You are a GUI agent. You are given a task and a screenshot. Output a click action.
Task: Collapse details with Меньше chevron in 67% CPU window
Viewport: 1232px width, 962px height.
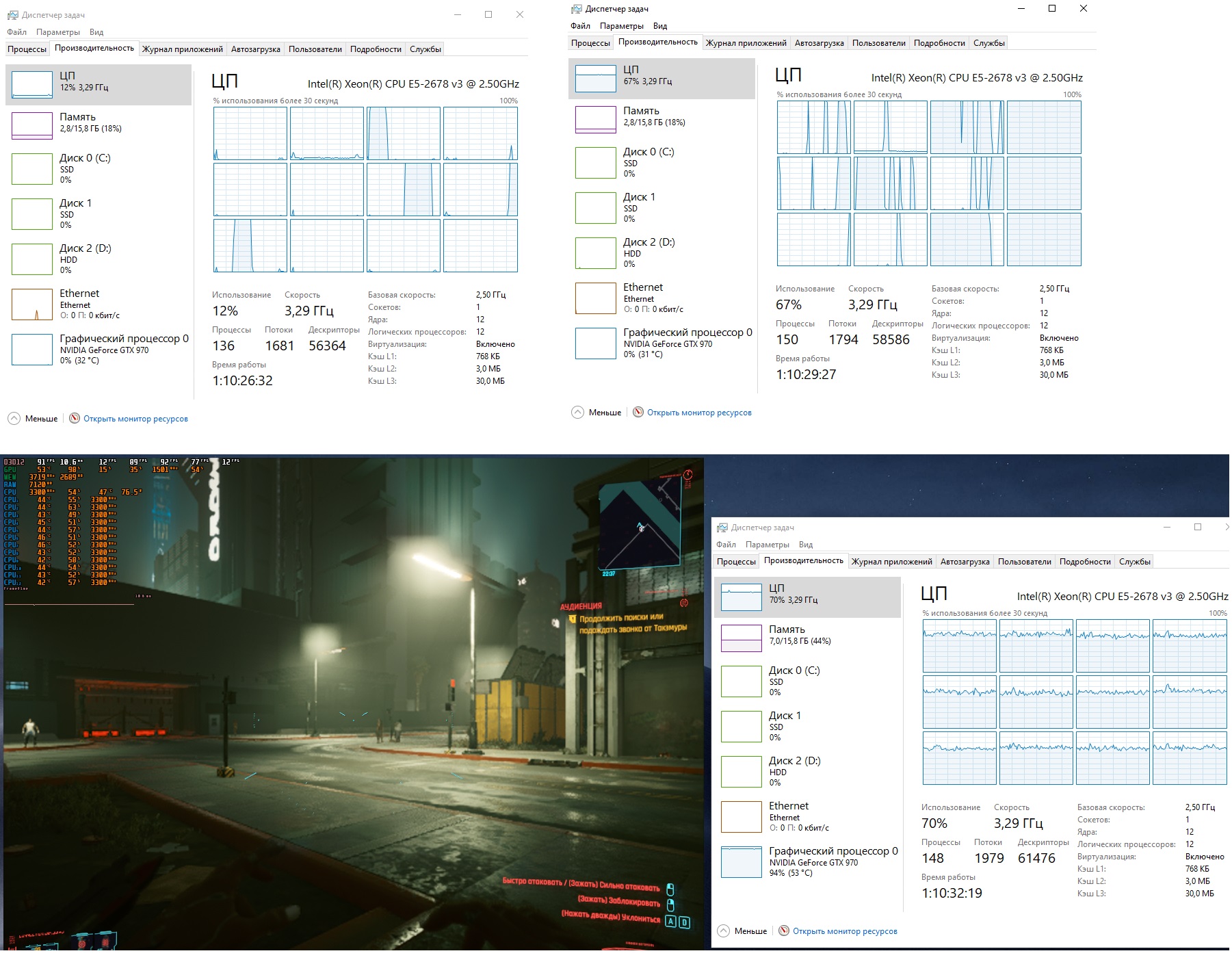(577, 412)
